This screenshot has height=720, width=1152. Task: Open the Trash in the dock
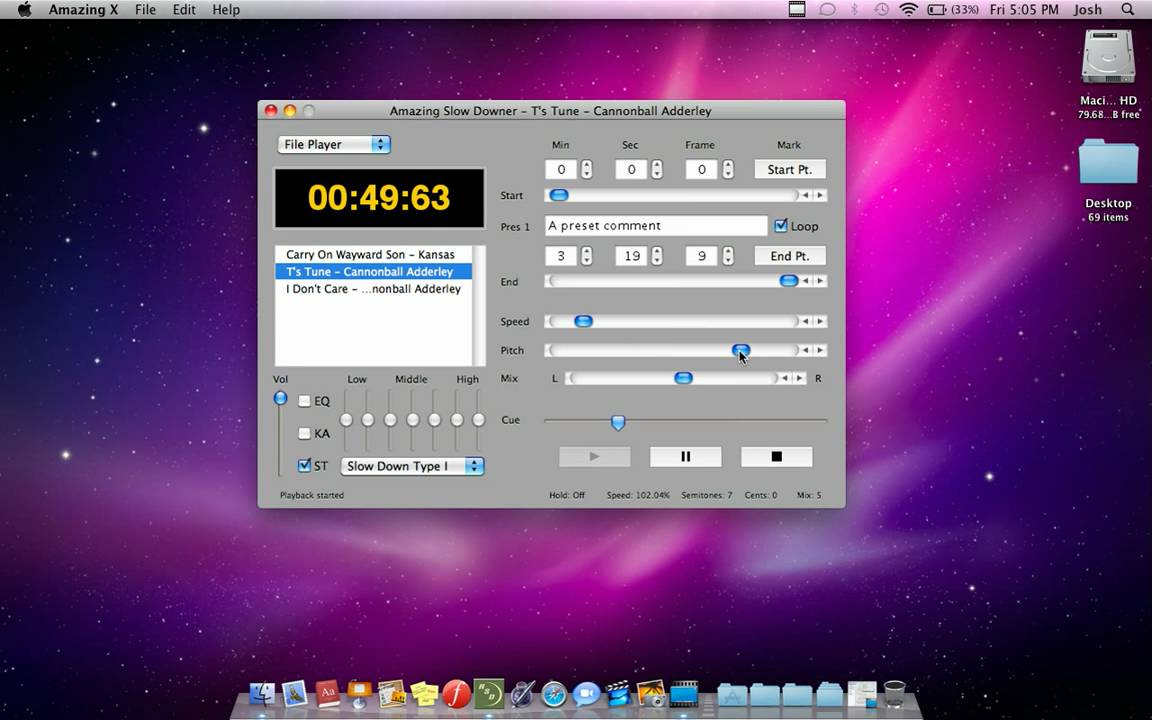point(894,694)
